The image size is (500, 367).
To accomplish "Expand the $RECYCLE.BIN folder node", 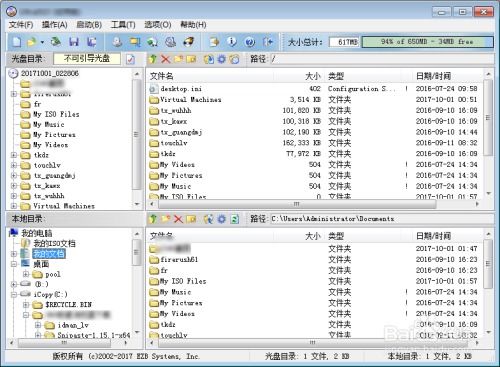I will pos(26,305).
